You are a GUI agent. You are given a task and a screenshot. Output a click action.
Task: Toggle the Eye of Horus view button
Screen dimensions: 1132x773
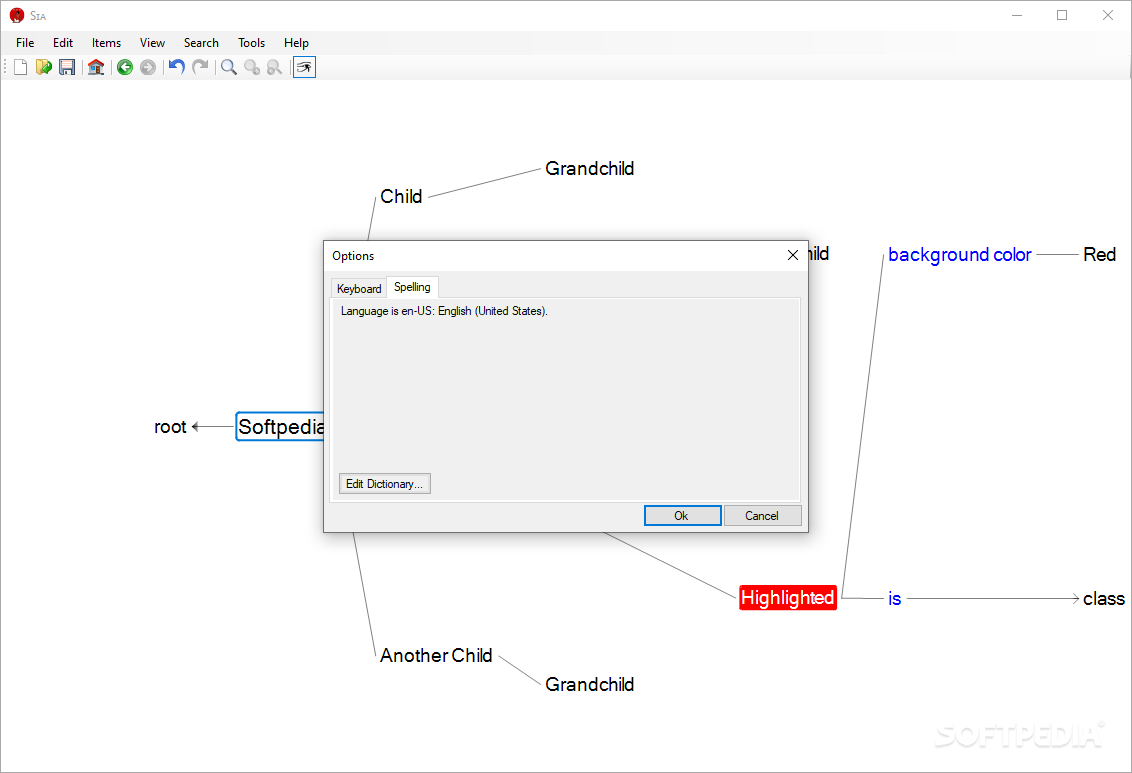click(304, 67)
